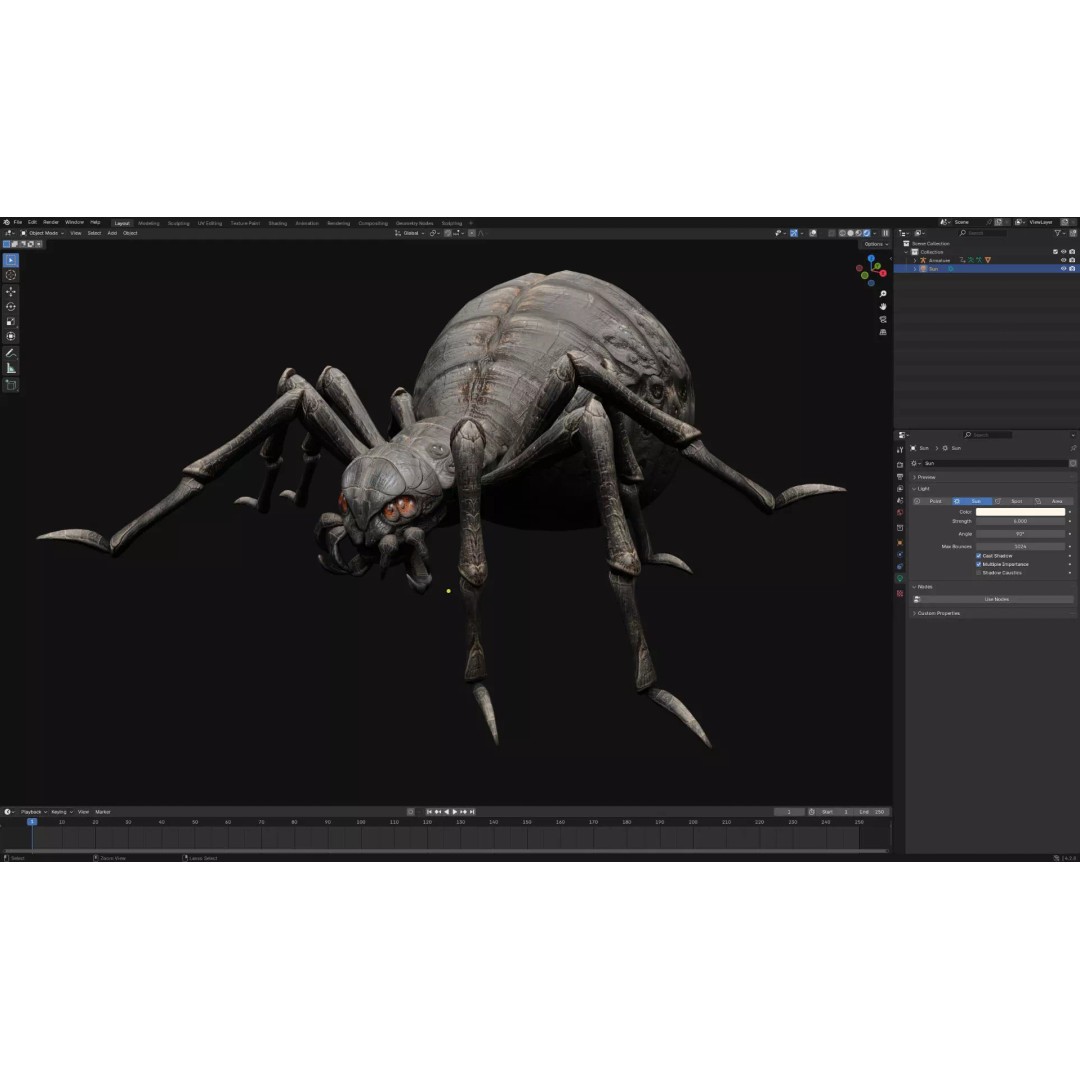Open the viewport Options dropdown
The image size is (1080, 1080).
[875, 244]
